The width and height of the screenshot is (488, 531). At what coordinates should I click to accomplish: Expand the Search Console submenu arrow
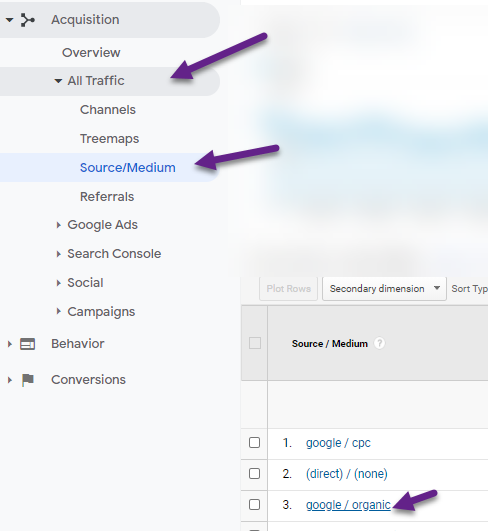point(59,254)
